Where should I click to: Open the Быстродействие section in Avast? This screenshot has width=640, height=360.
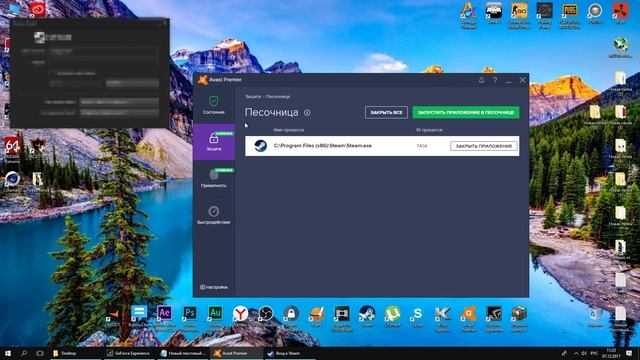tap(213, 215)
